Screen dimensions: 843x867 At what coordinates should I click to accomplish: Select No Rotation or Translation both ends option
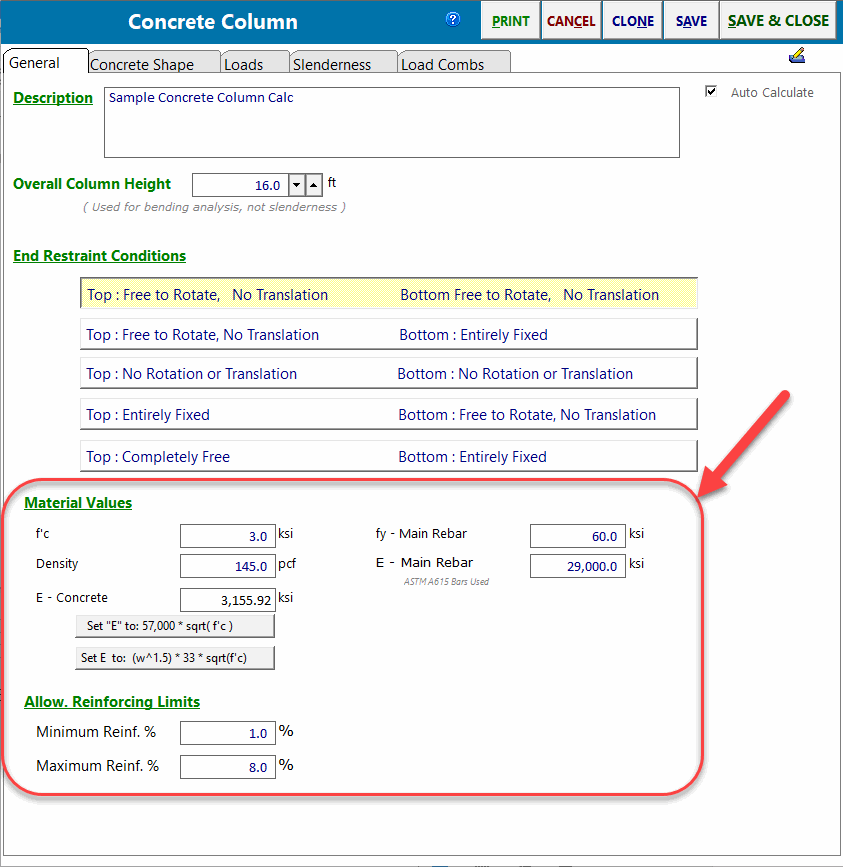point(388,374)
